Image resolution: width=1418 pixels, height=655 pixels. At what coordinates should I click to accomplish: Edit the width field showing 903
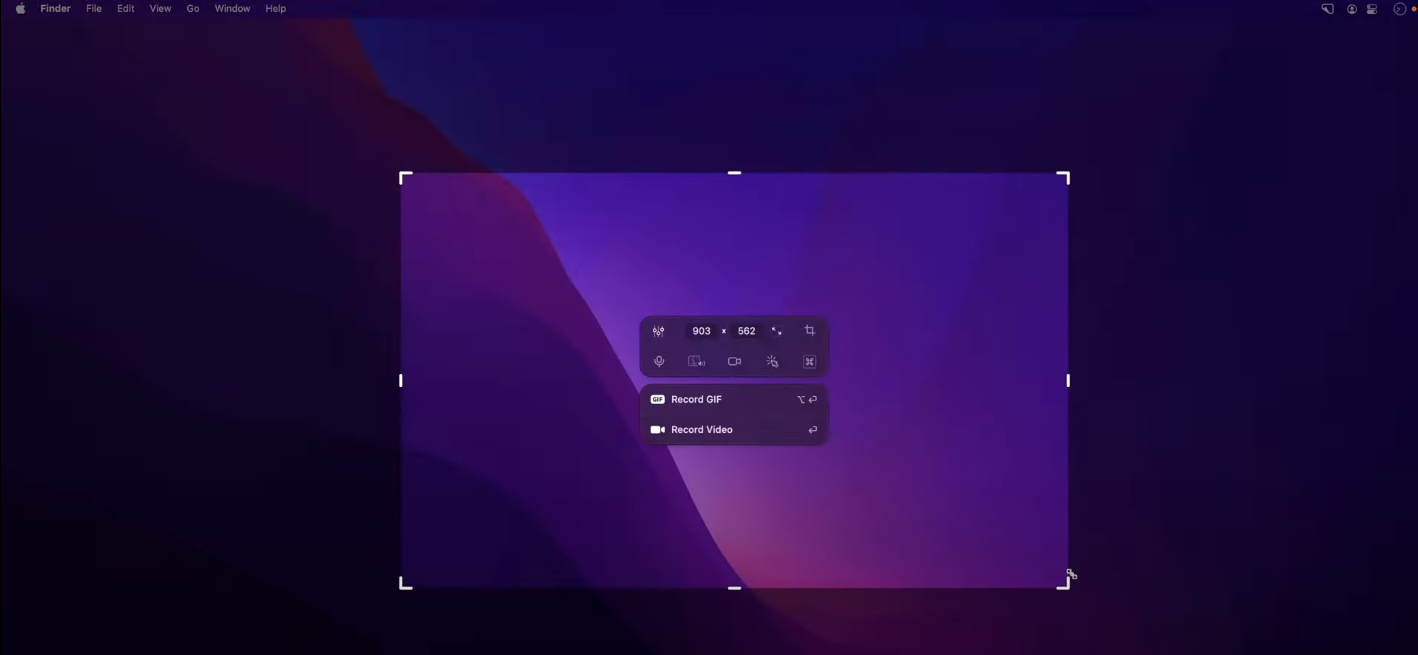(x=701, y=331)
